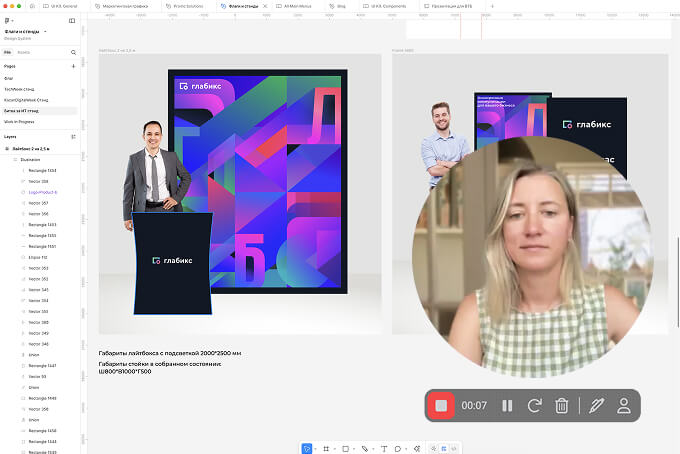Toggle the camera person icon in the recorder
Image resolution: width=680 pixels, height=454 pixels.
tap(624, 406)
